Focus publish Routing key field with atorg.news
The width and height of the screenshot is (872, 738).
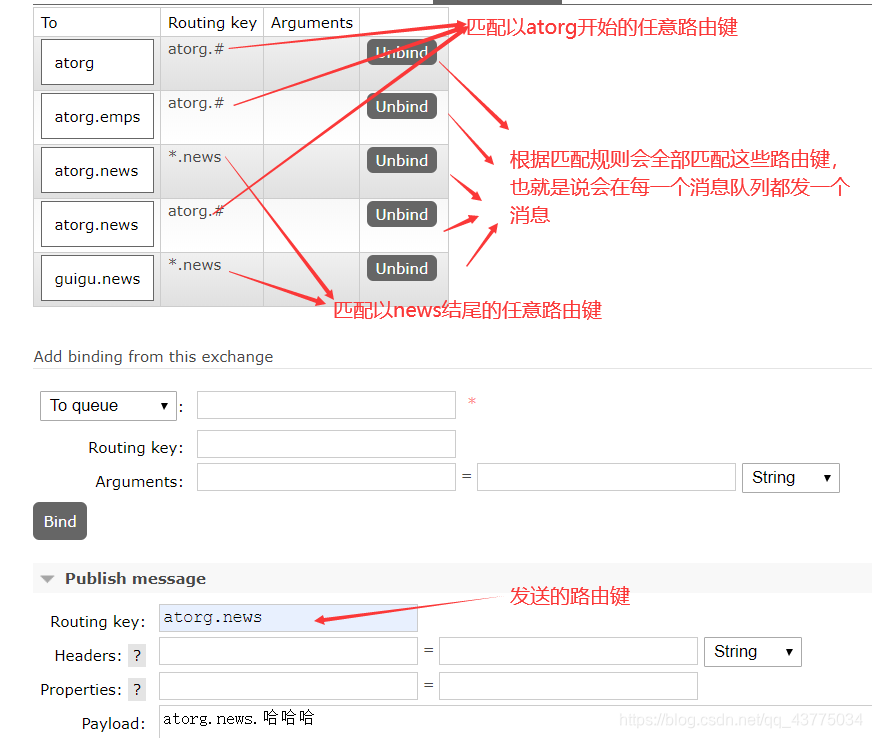click(288, 618)
